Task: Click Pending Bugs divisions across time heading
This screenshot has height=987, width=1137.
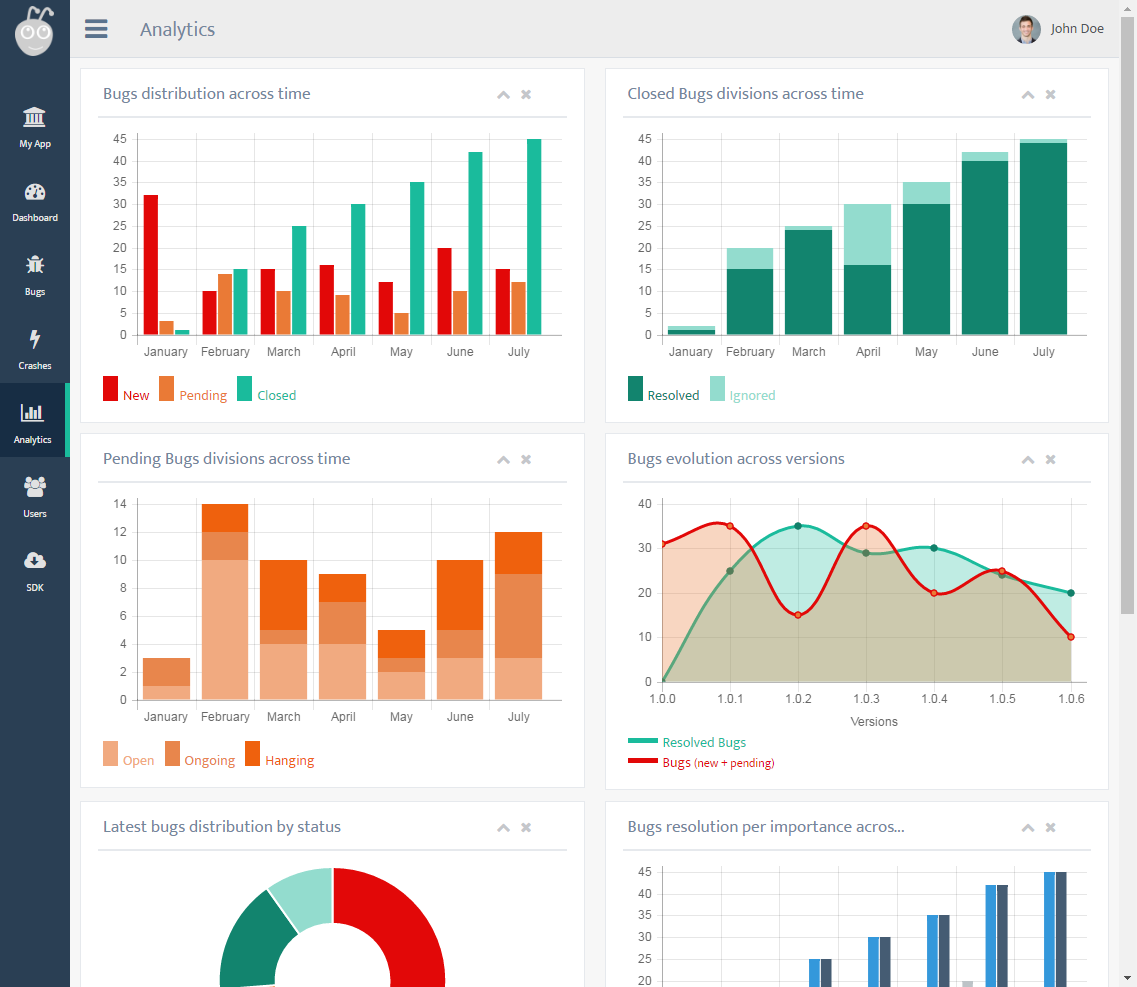Action: click(x=226, y=458)
